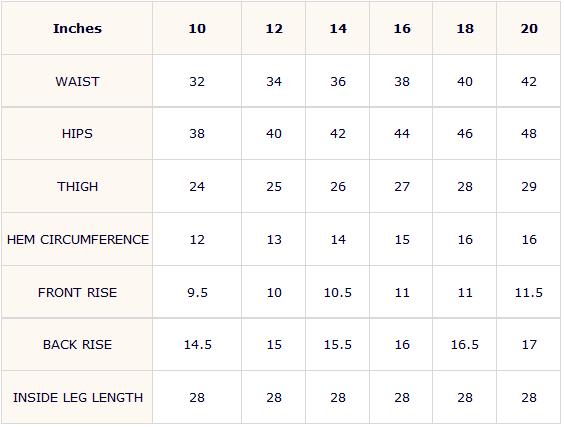The image size is (564, 427).
Task: Click the FRONT RISE row label
Action: click(x=77, y=292)
